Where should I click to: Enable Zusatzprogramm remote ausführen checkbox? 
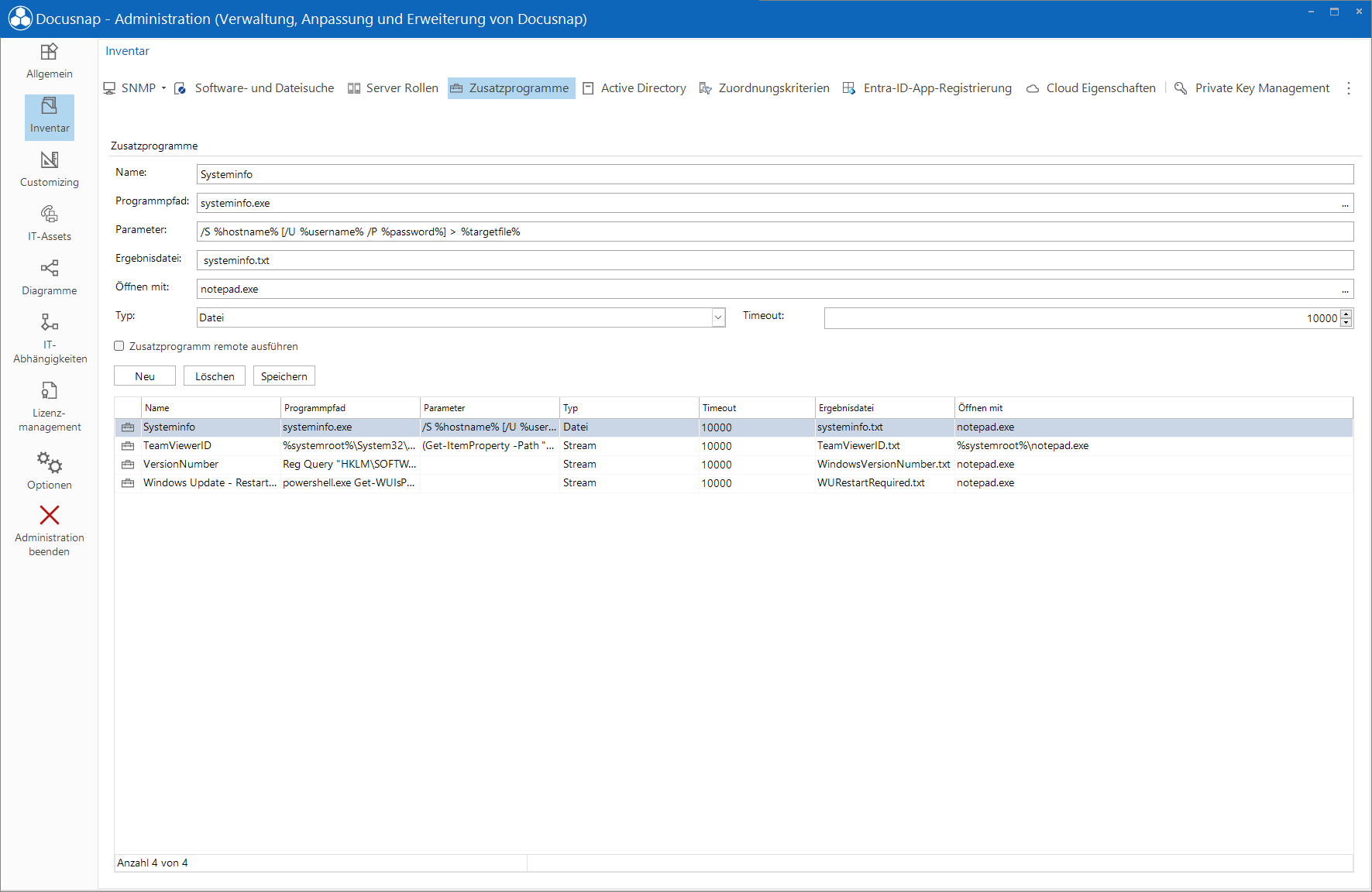(x=119, y=346)
